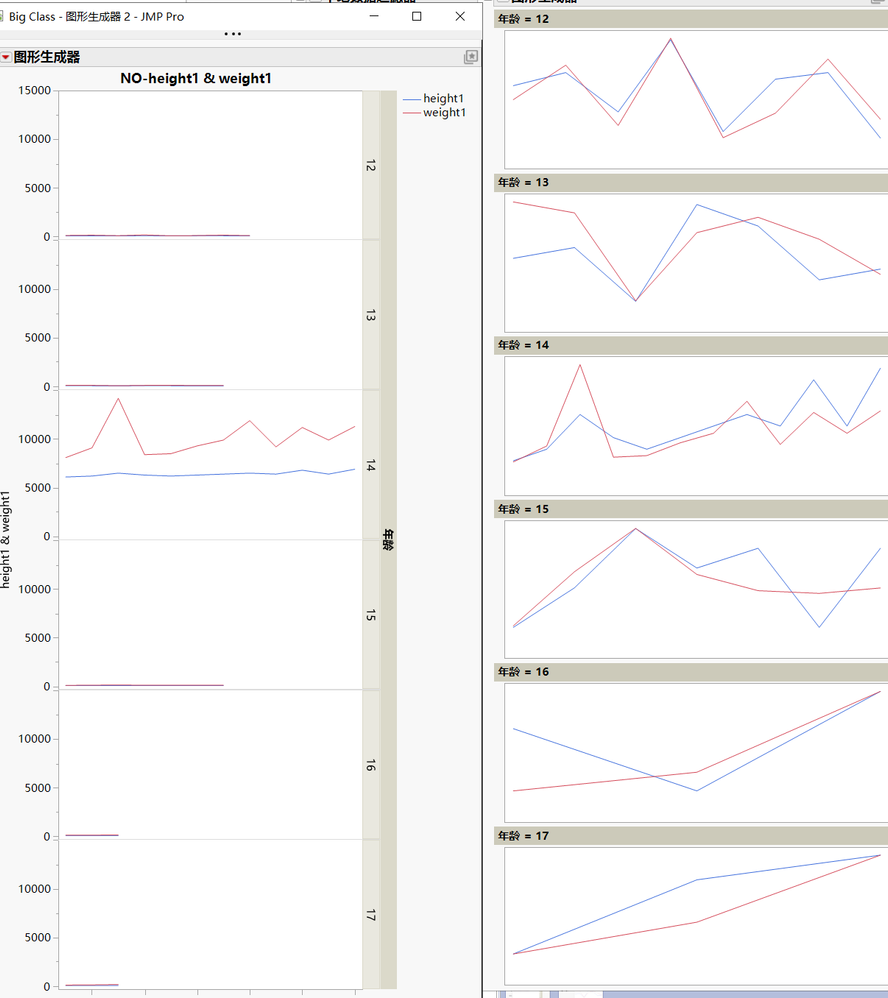Click the 年龄 group axis label strip
This screenshot has height=998, width=888.
(388, 540)
